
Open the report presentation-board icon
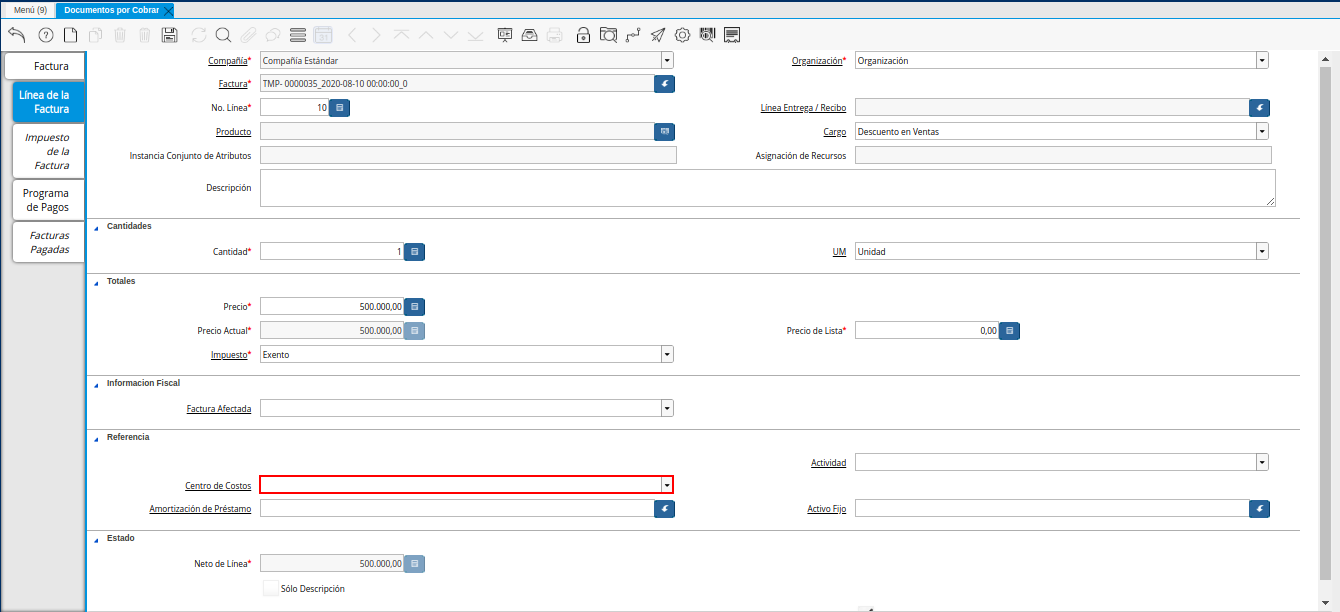pyautogui.click(x=505, y=35)
